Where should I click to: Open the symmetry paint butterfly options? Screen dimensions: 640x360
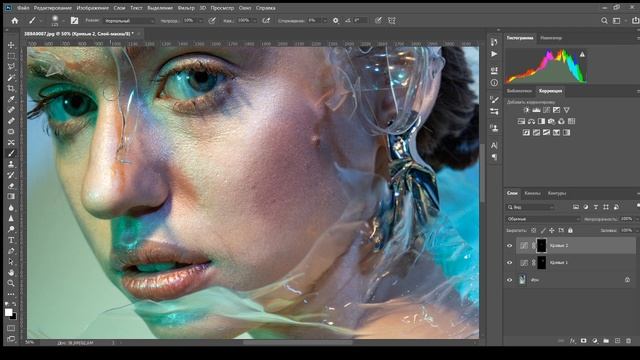tap(392, 20)
